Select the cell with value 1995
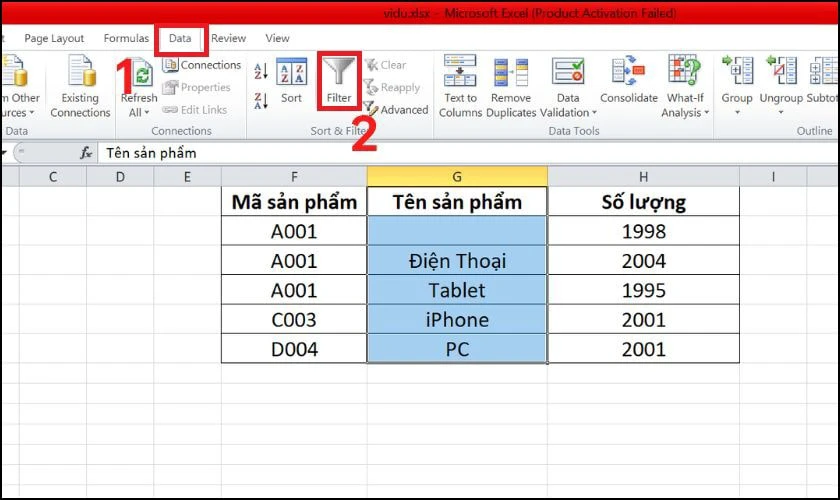The width and height of the screenshot is (840, 500). pos(643,290)
